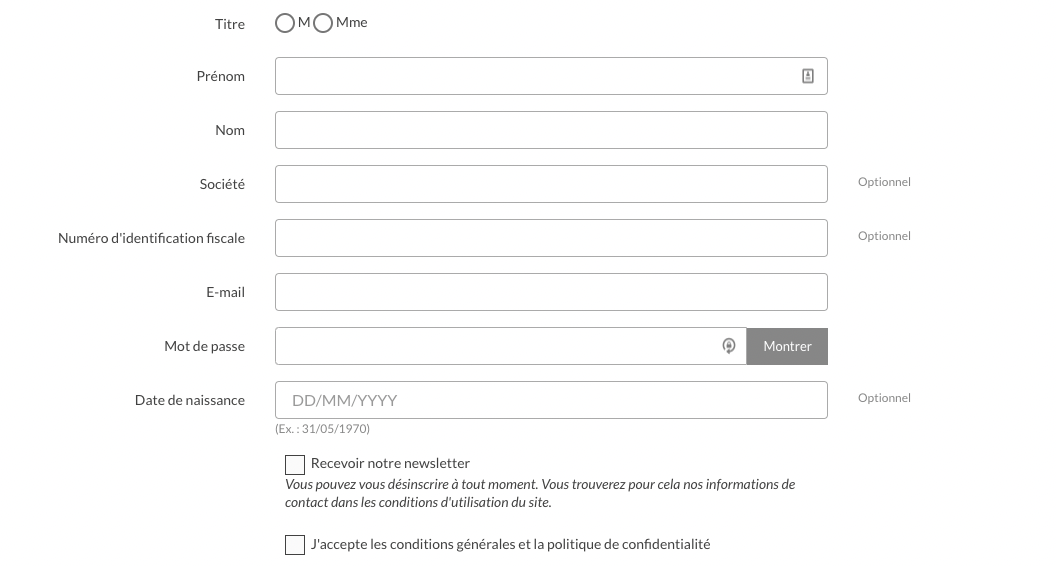
Task: Click the Mot de passe label
Action: click(x=205, y=346)
